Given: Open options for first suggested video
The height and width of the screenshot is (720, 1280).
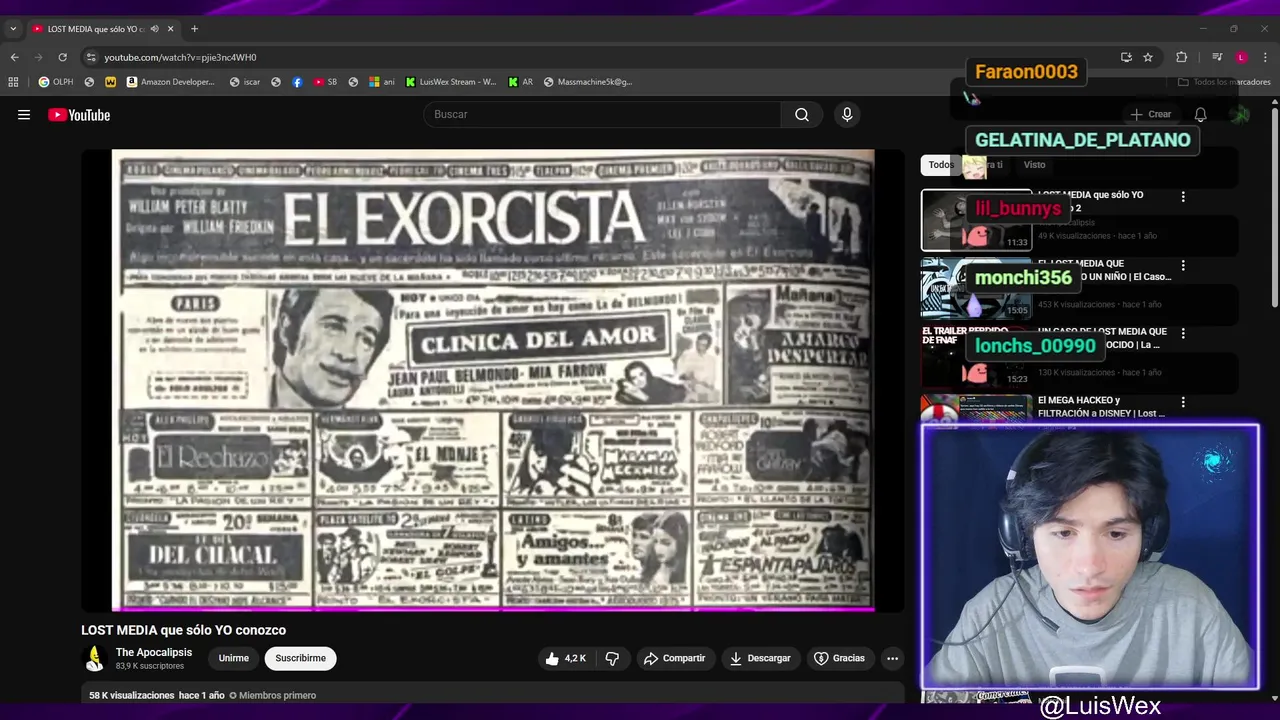Looking at the screenshot, I should 1183,197.
